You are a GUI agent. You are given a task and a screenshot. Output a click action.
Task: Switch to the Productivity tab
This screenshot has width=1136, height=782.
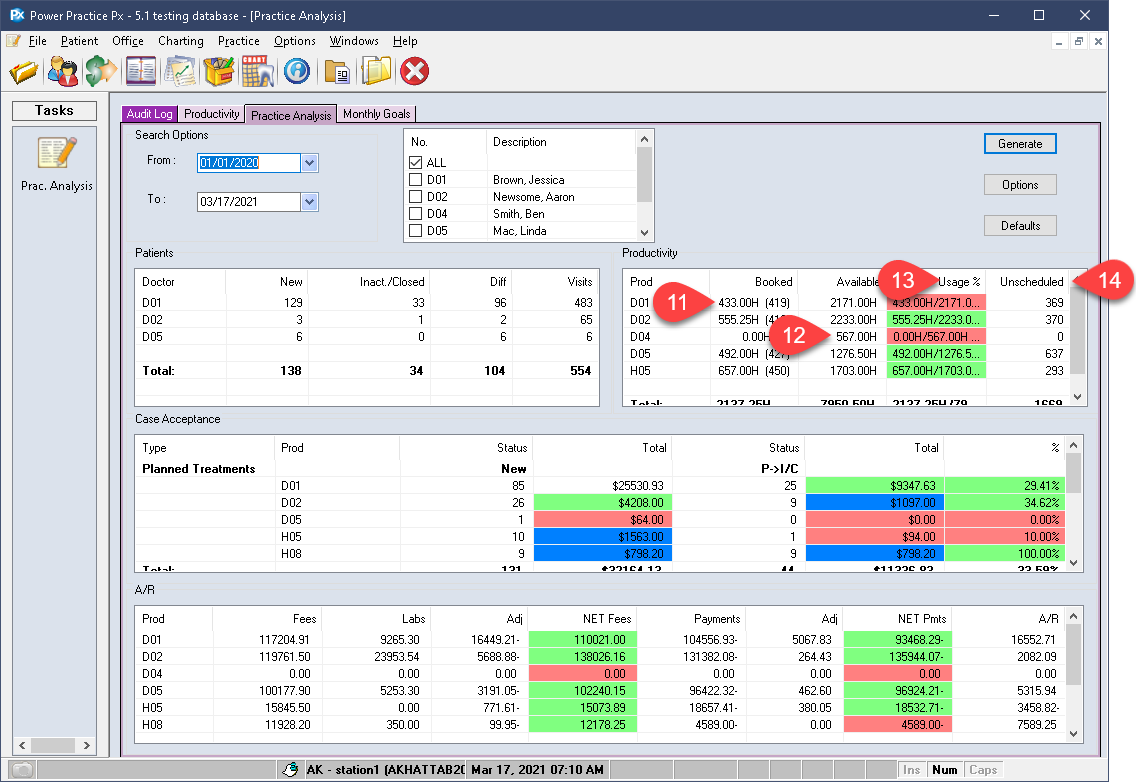tap(211, 114)
